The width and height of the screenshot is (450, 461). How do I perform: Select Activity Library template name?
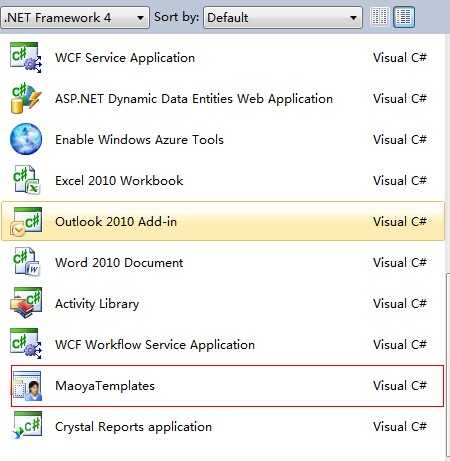97,304
